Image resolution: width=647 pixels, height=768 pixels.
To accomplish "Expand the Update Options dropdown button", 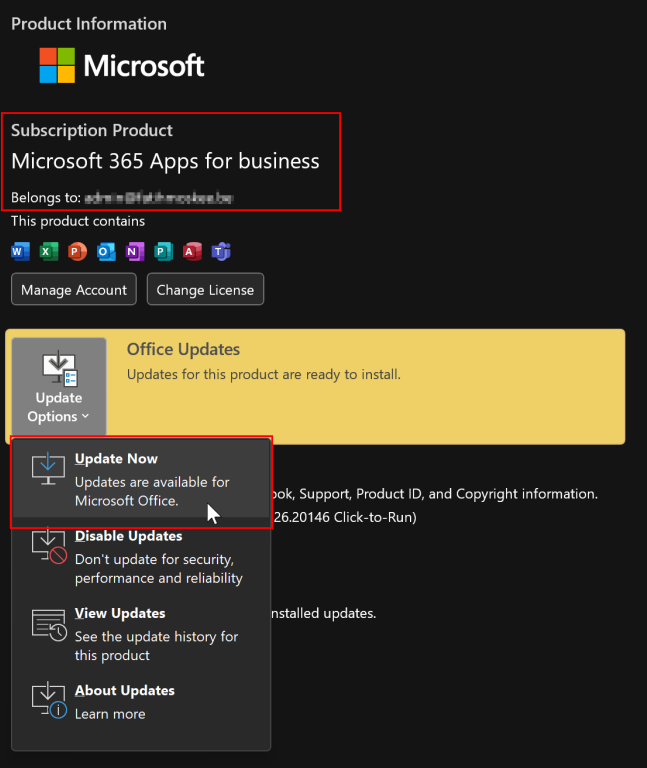I will (x=59, y=387).
